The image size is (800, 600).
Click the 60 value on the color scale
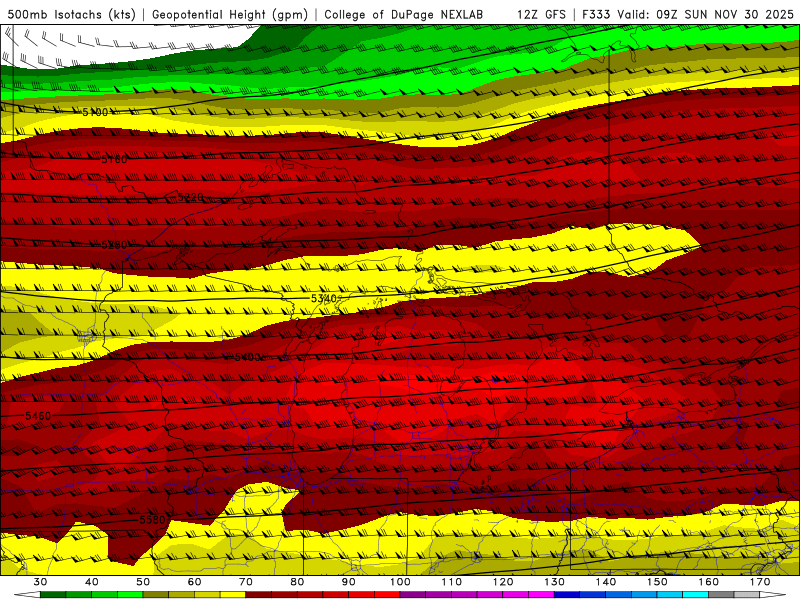point(194,582)
